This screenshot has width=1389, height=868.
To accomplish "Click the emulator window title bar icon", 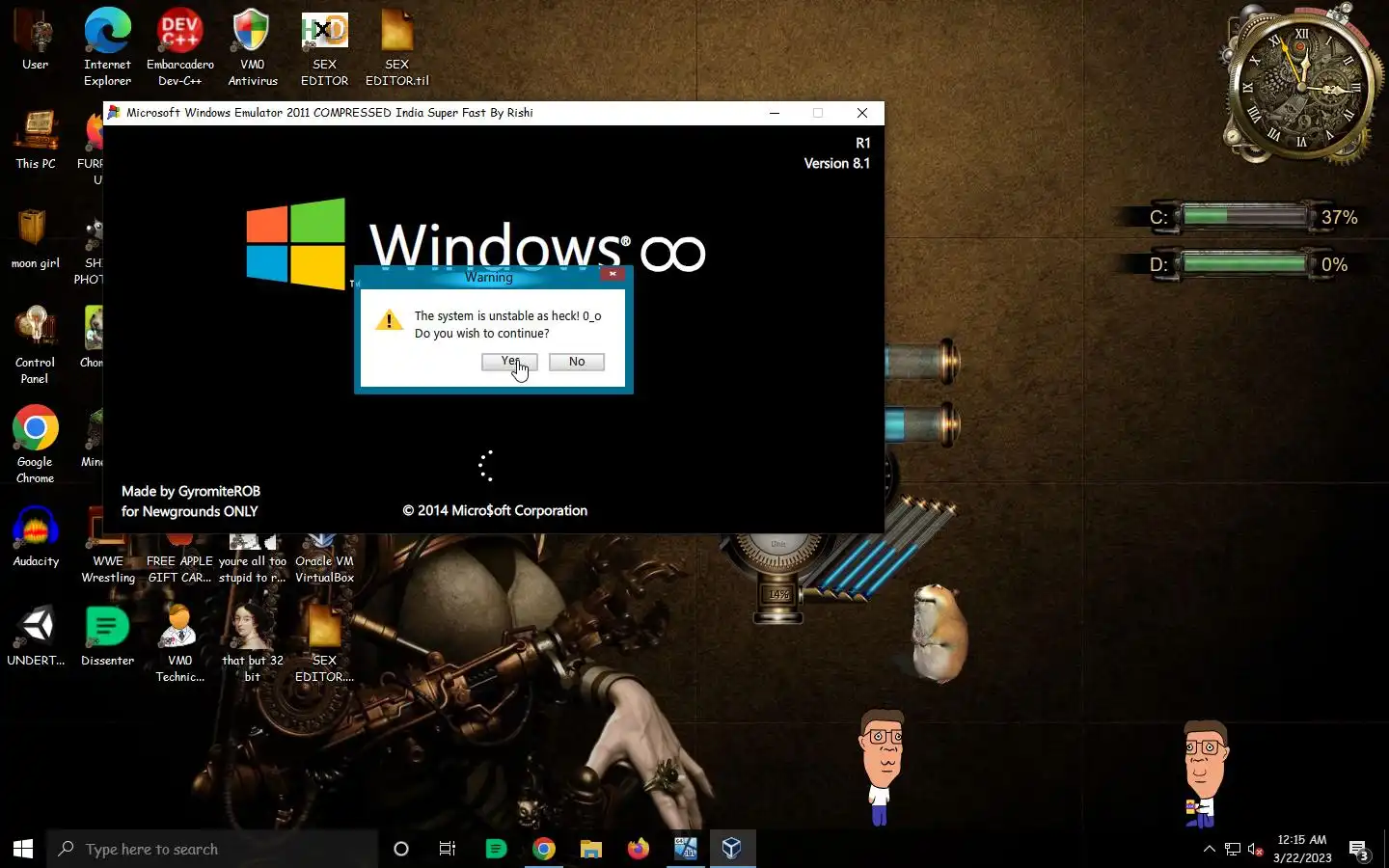I will coord(114,113).
